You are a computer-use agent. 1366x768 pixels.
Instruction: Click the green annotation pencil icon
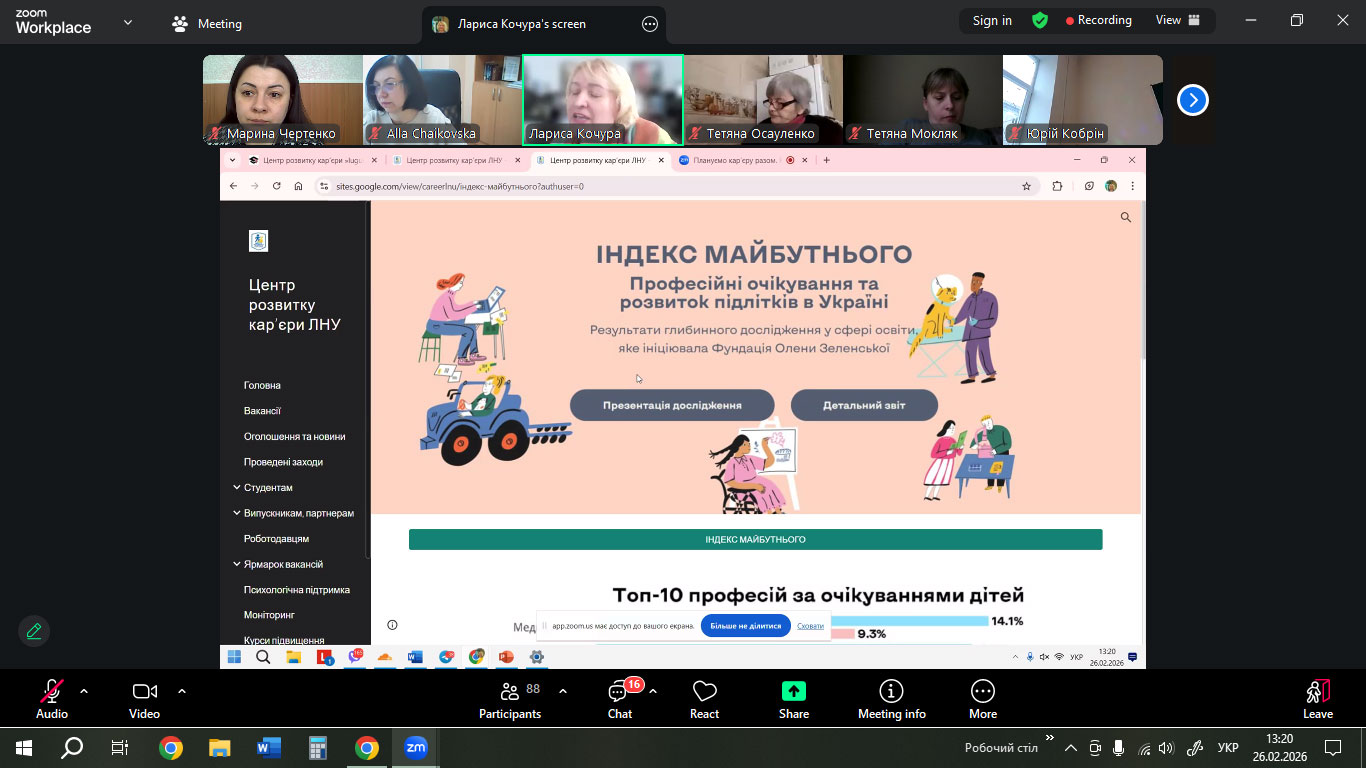(34, 631)
